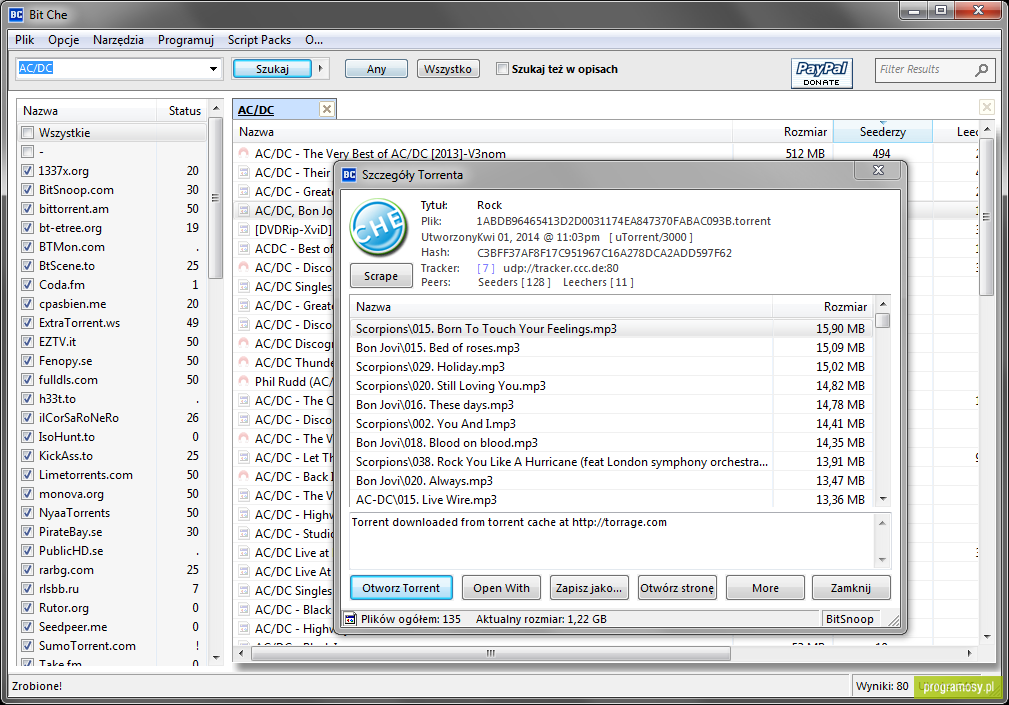Click the icon beside Phil Rudd result
Image resolution: width=1009 pixels, height=705 pixels.
click(x=243, y=381)
